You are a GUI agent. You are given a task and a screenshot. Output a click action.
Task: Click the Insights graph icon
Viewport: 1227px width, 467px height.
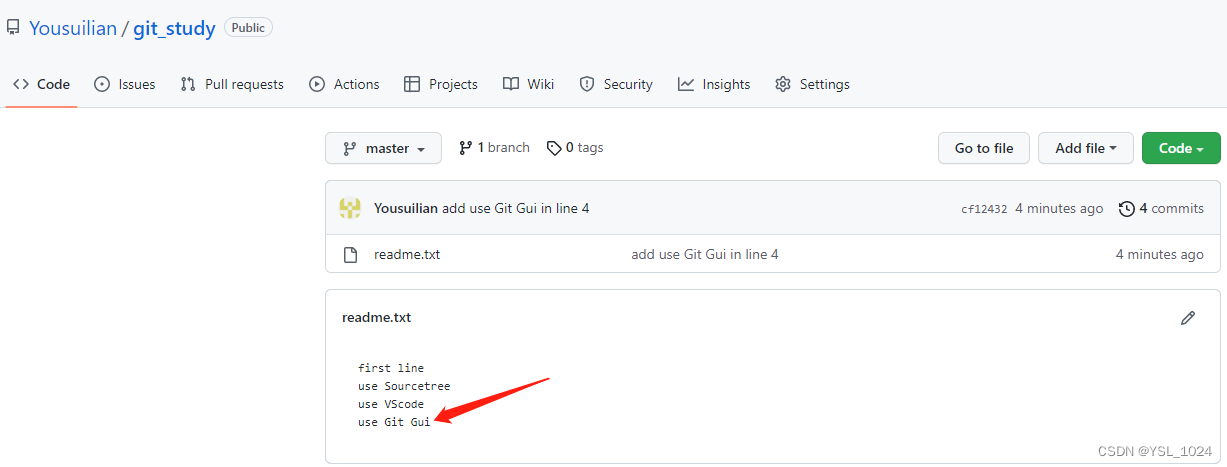[x=686, y=84]
